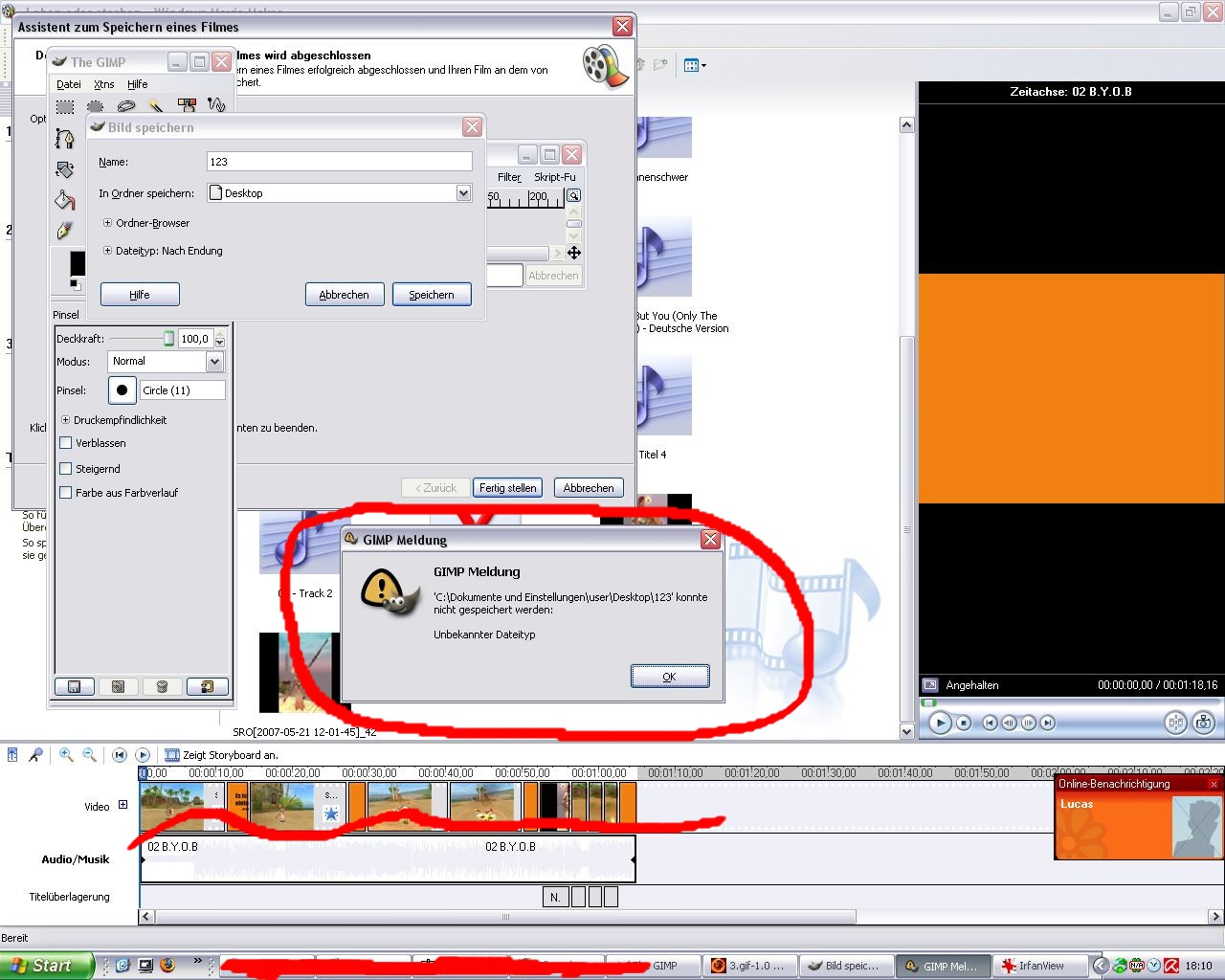This screenshot has height=980, width=1225.
Task: Click the Speichern button
Action: tap(432, 295)
